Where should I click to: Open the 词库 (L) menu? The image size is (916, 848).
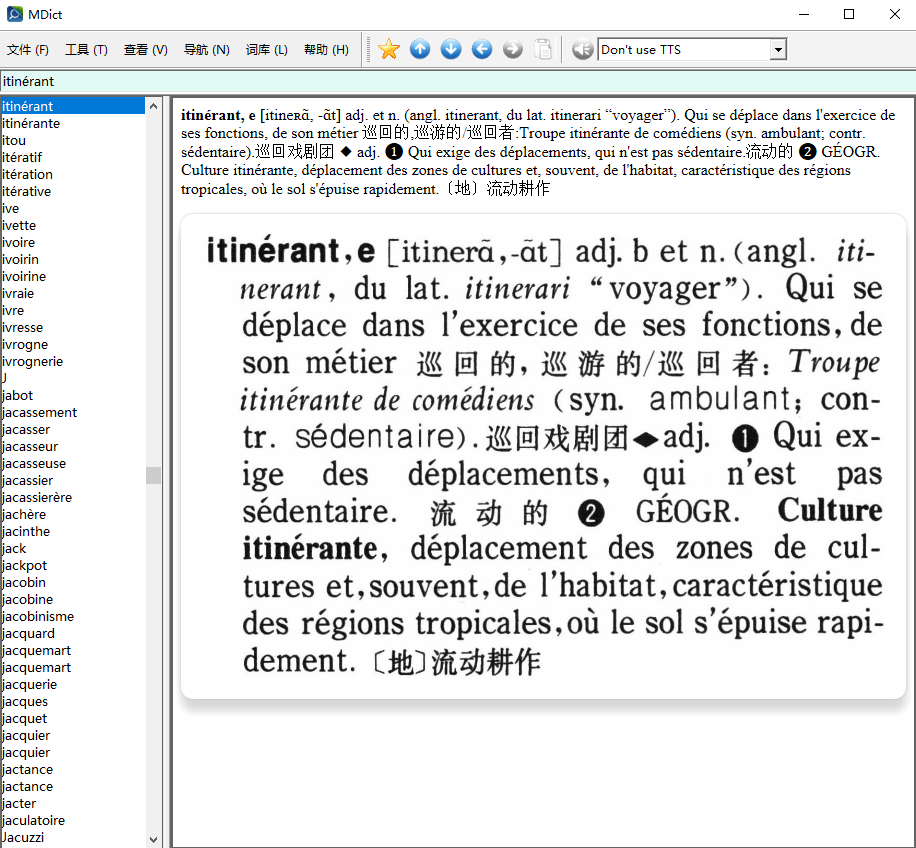tap(266, 50)
